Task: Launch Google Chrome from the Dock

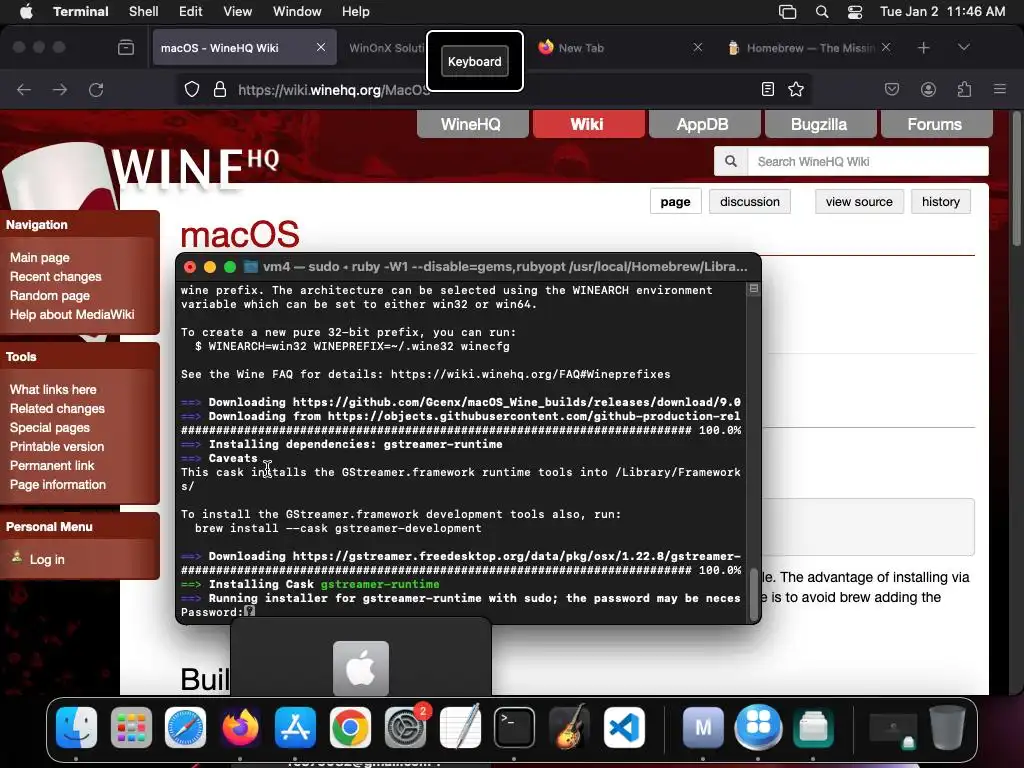Action: pos(350,728)
